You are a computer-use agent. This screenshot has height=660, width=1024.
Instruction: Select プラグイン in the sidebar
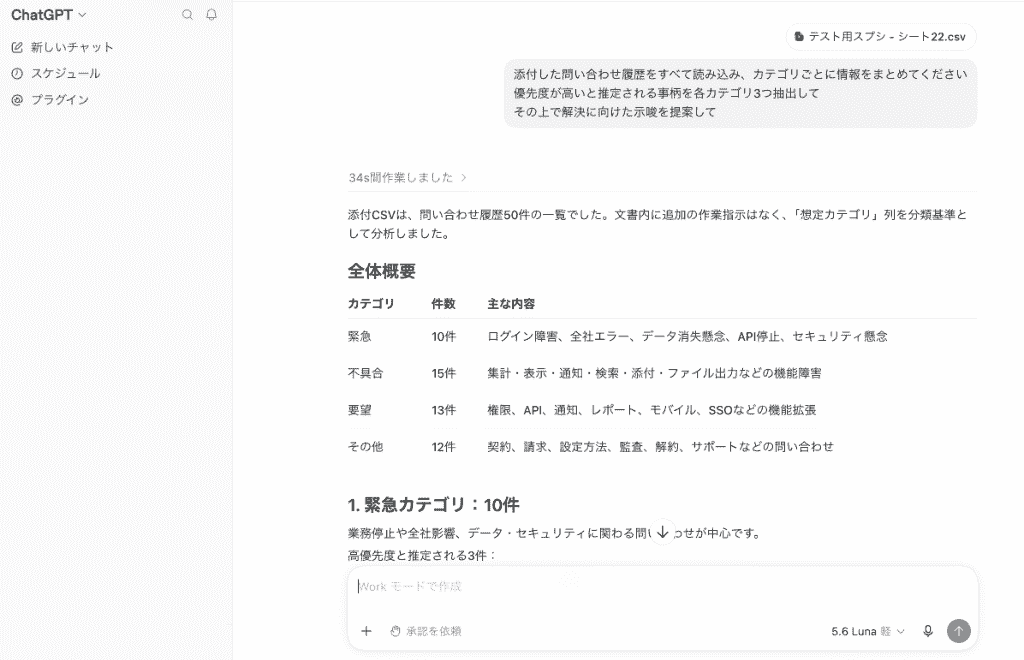click(x=59, y=99)
